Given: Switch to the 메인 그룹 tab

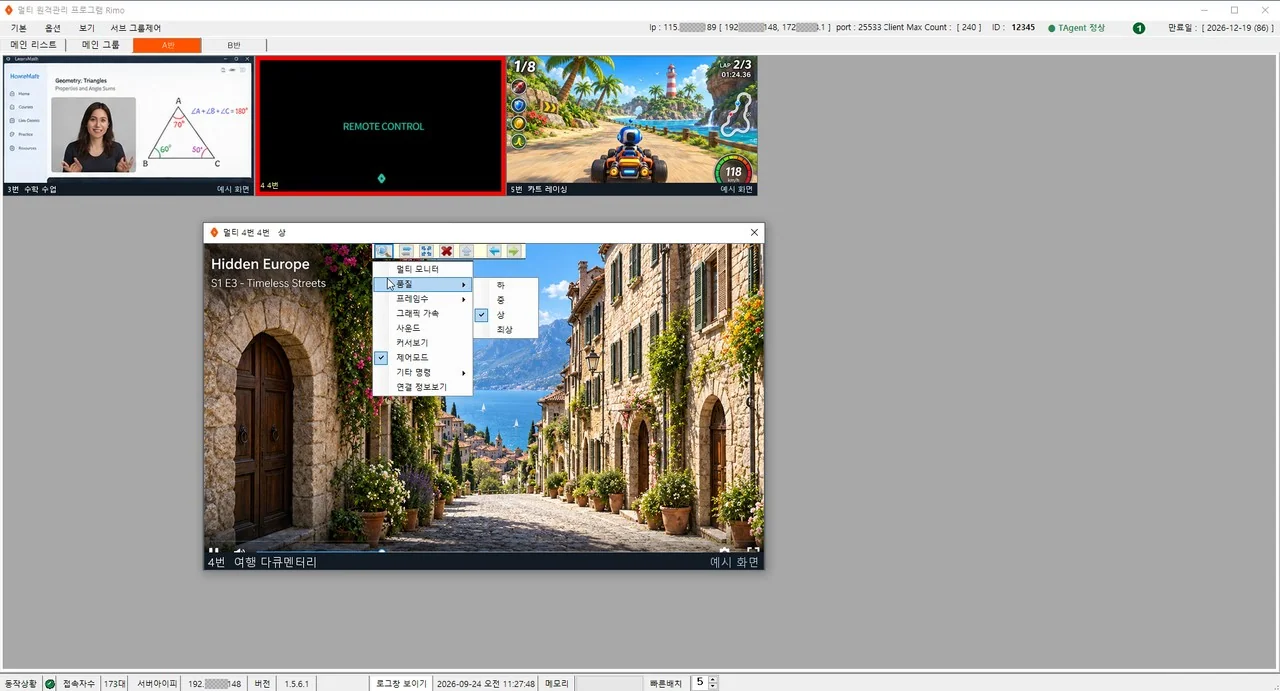Looking at the screenshot, I should tap(100, 45).
